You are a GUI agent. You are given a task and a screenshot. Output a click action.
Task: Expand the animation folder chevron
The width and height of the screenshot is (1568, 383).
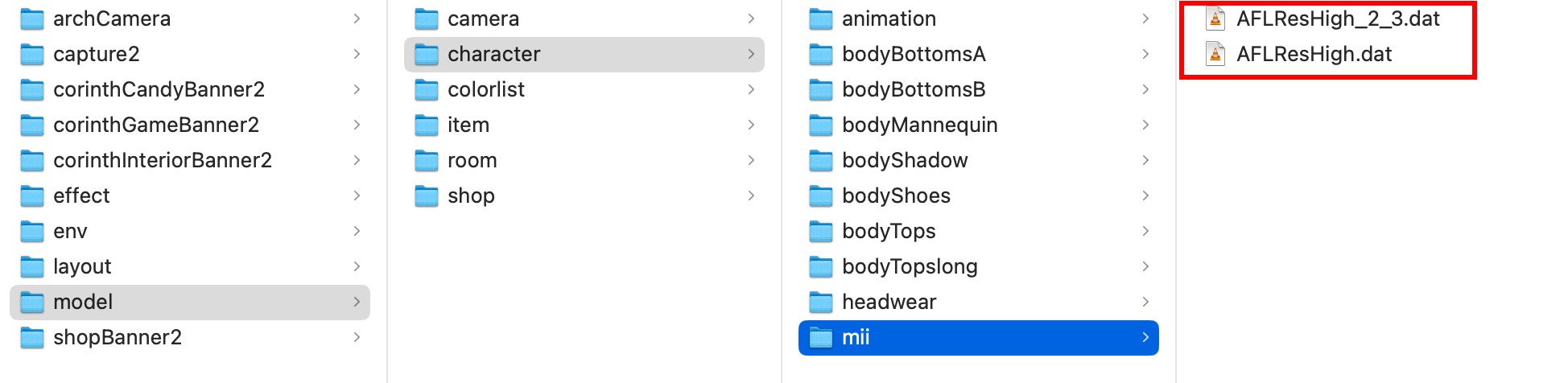tap(1145, 19)
